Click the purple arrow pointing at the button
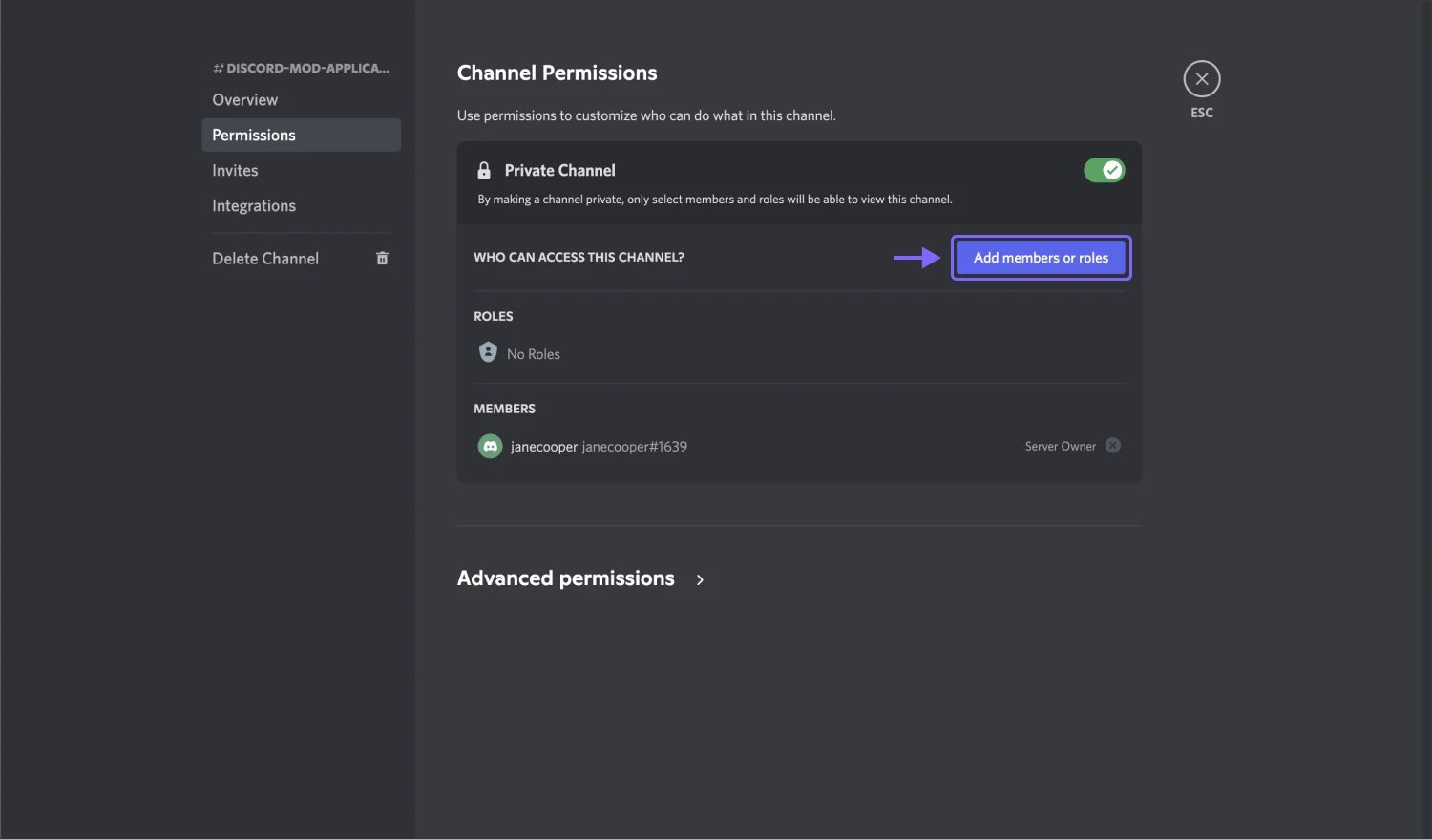This screenshot has height=840, width=1432. coord(916,257)
